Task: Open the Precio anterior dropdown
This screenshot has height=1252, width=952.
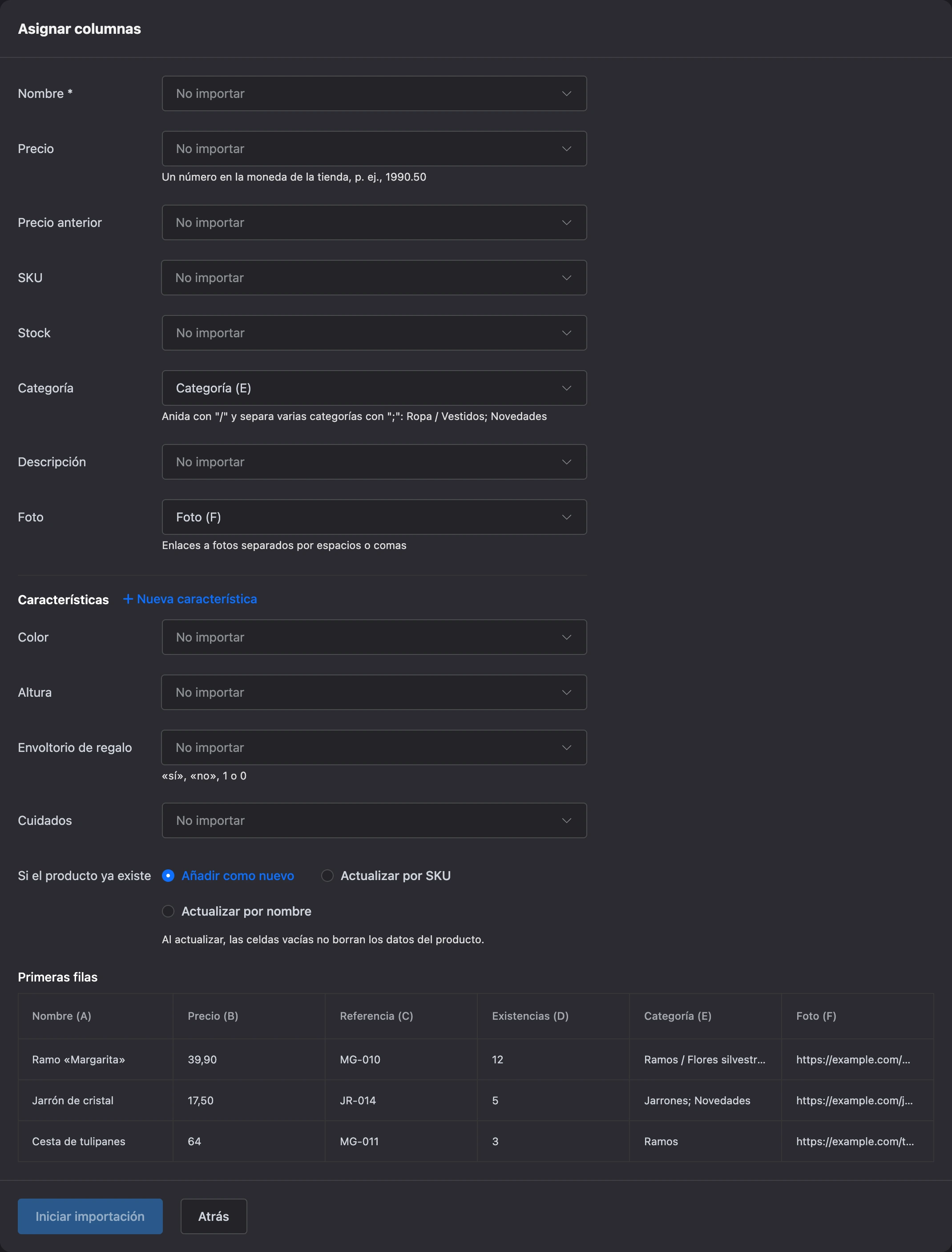Action: click(374, 222)
